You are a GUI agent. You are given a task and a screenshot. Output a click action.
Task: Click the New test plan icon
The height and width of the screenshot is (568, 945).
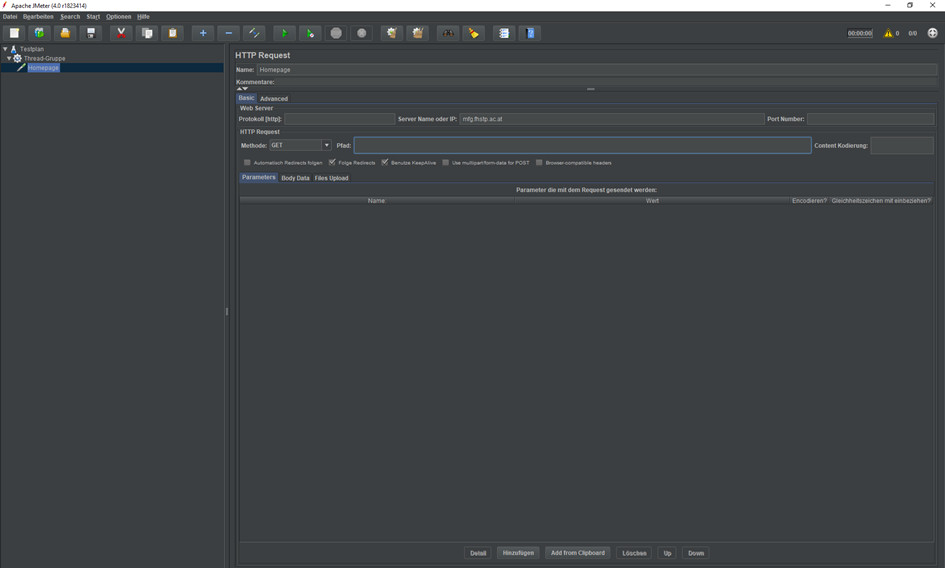click(14, 33)
